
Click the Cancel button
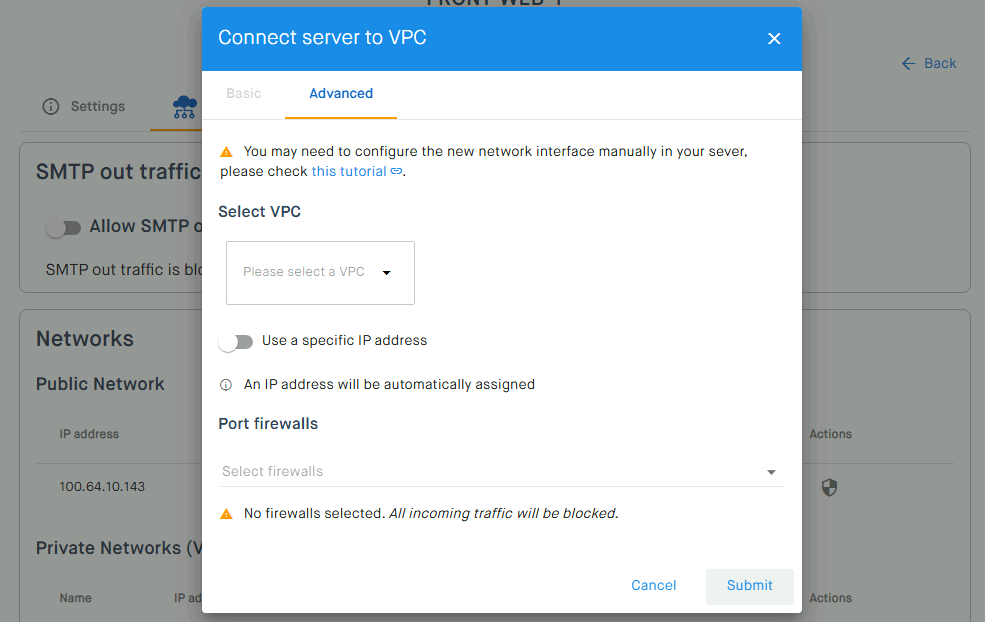654,586
